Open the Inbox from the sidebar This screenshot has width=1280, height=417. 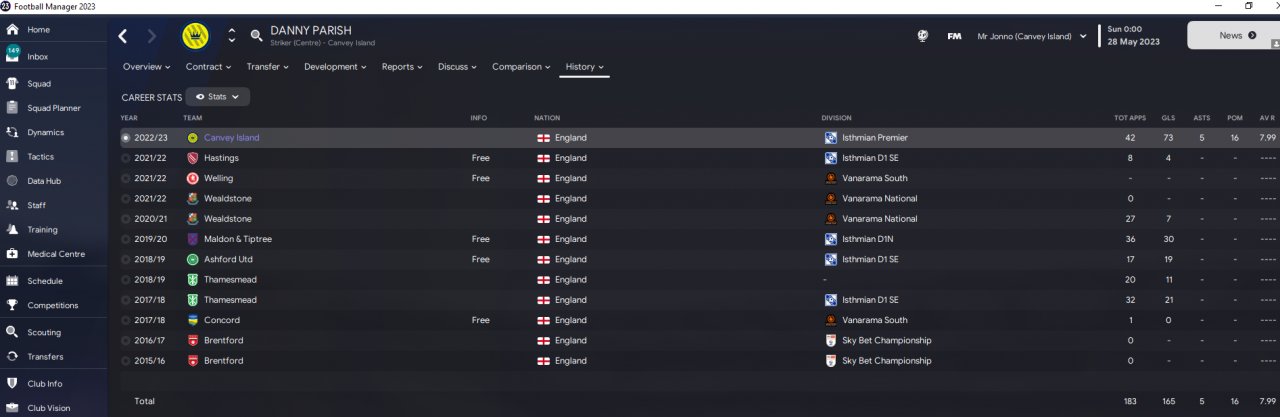tap(37, 57)
